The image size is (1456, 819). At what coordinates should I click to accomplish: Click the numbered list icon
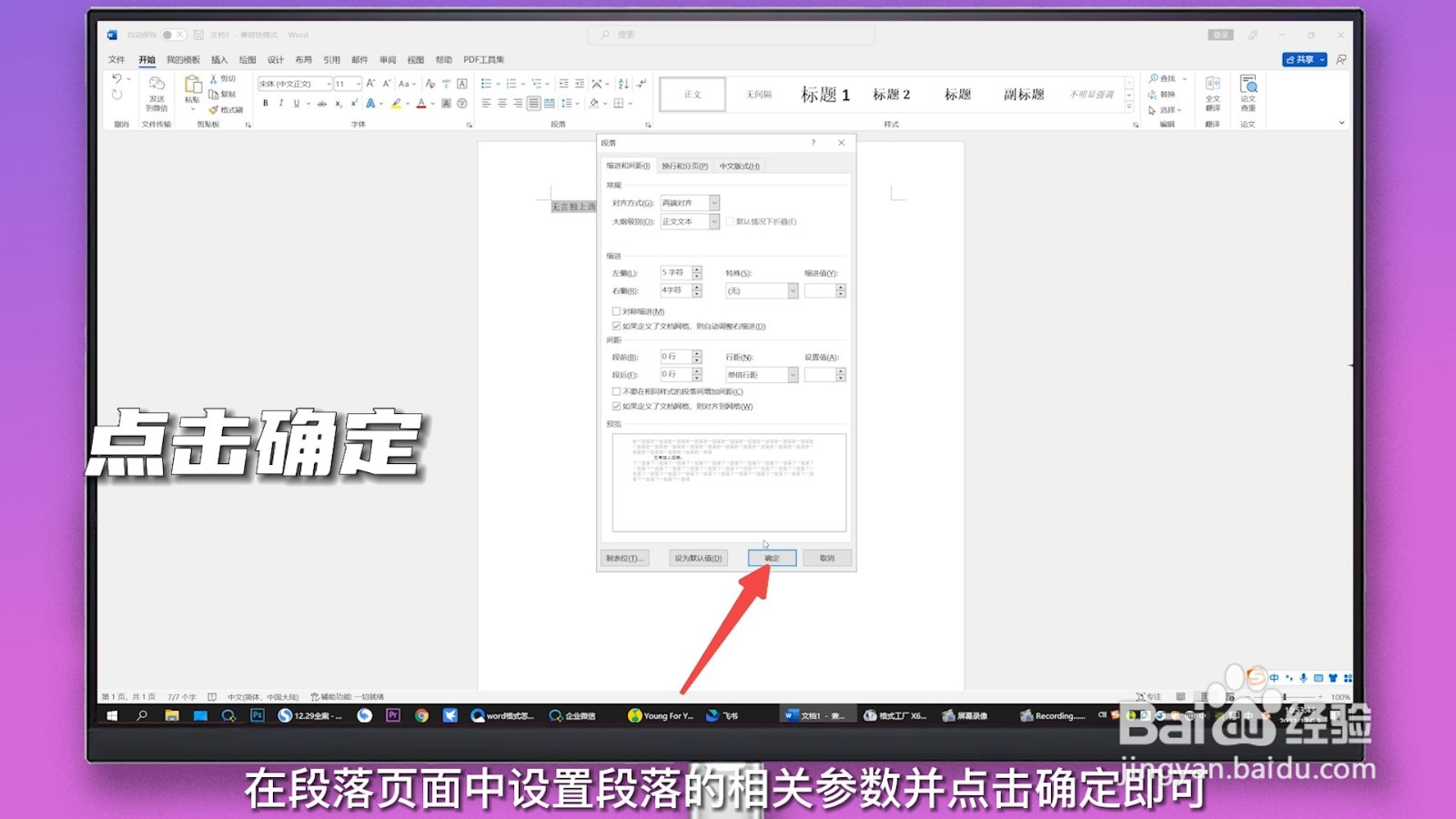(x=511, y=84)
